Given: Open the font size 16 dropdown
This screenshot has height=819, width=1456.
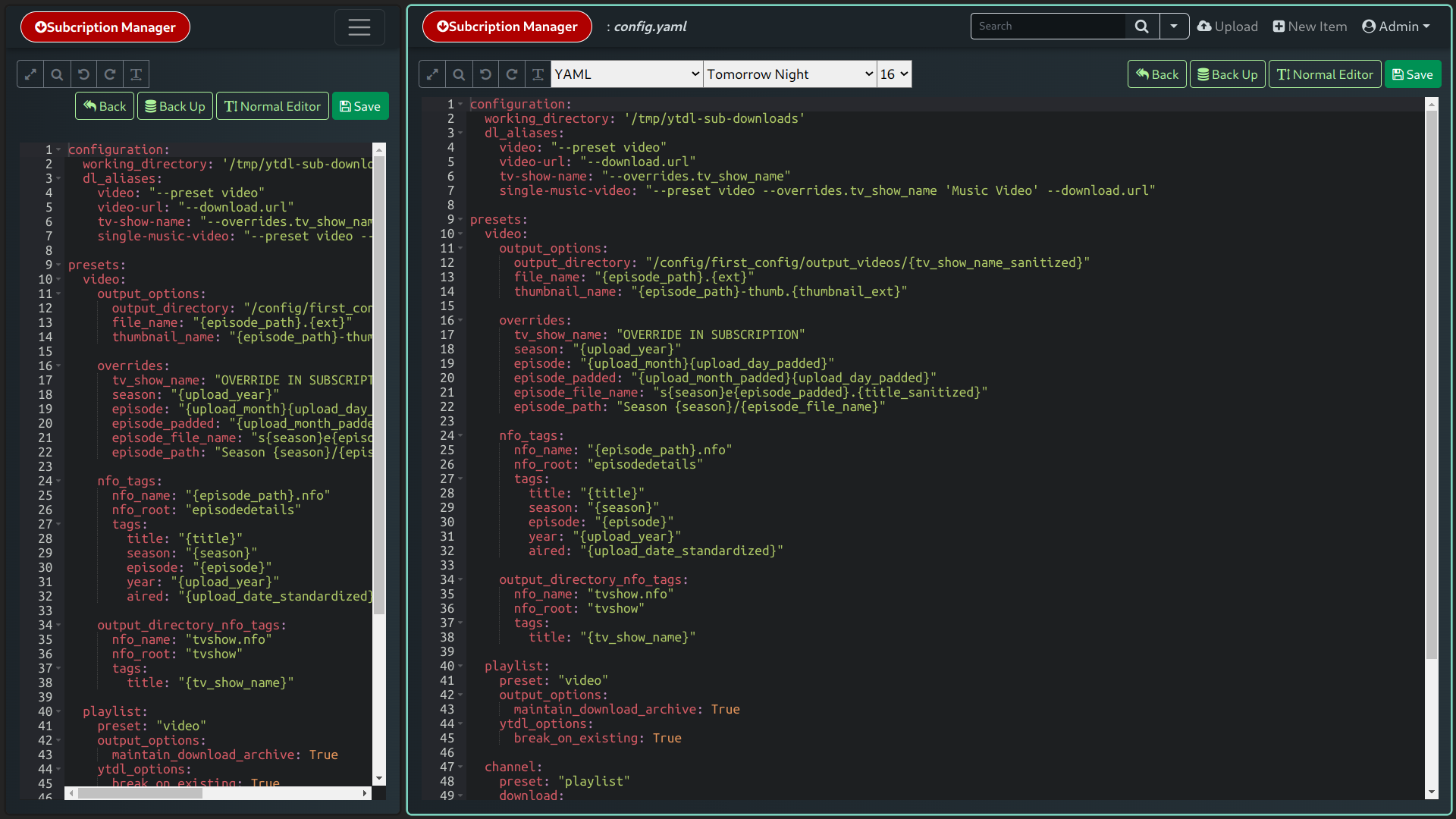Looking at the screenshot, I should 893,74.
